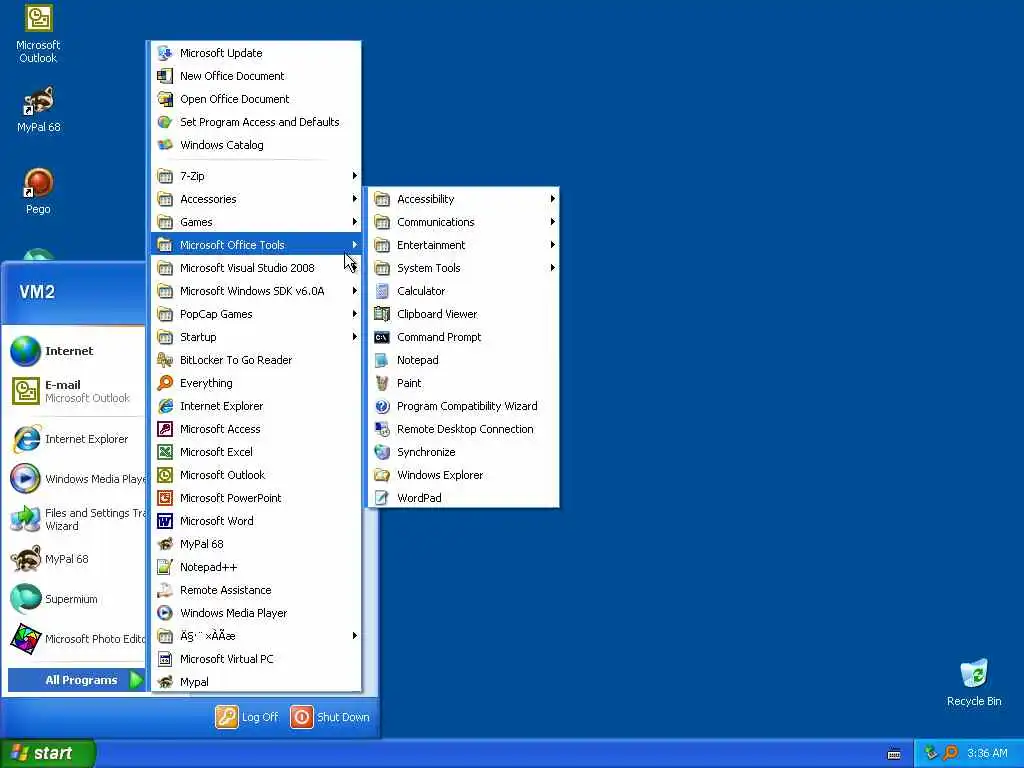This screenshot has width=1024, height=768.
Task: Open Files and Settings Transfer Wizard
Action: pos(76,519)
